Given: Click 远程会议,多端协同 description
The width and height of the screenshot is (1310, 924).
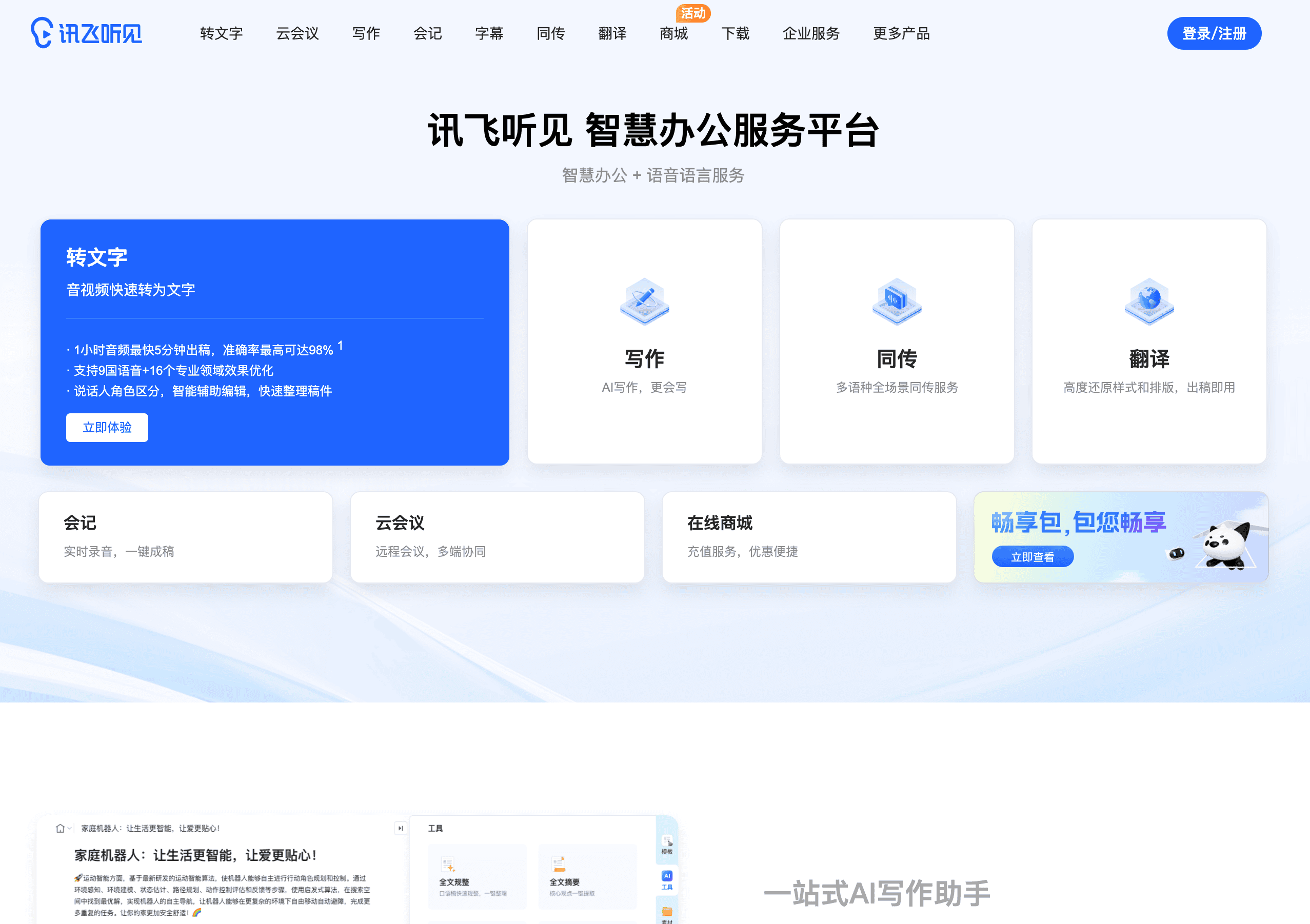Looking at the screenshot, I should click(x=431, y=552).
